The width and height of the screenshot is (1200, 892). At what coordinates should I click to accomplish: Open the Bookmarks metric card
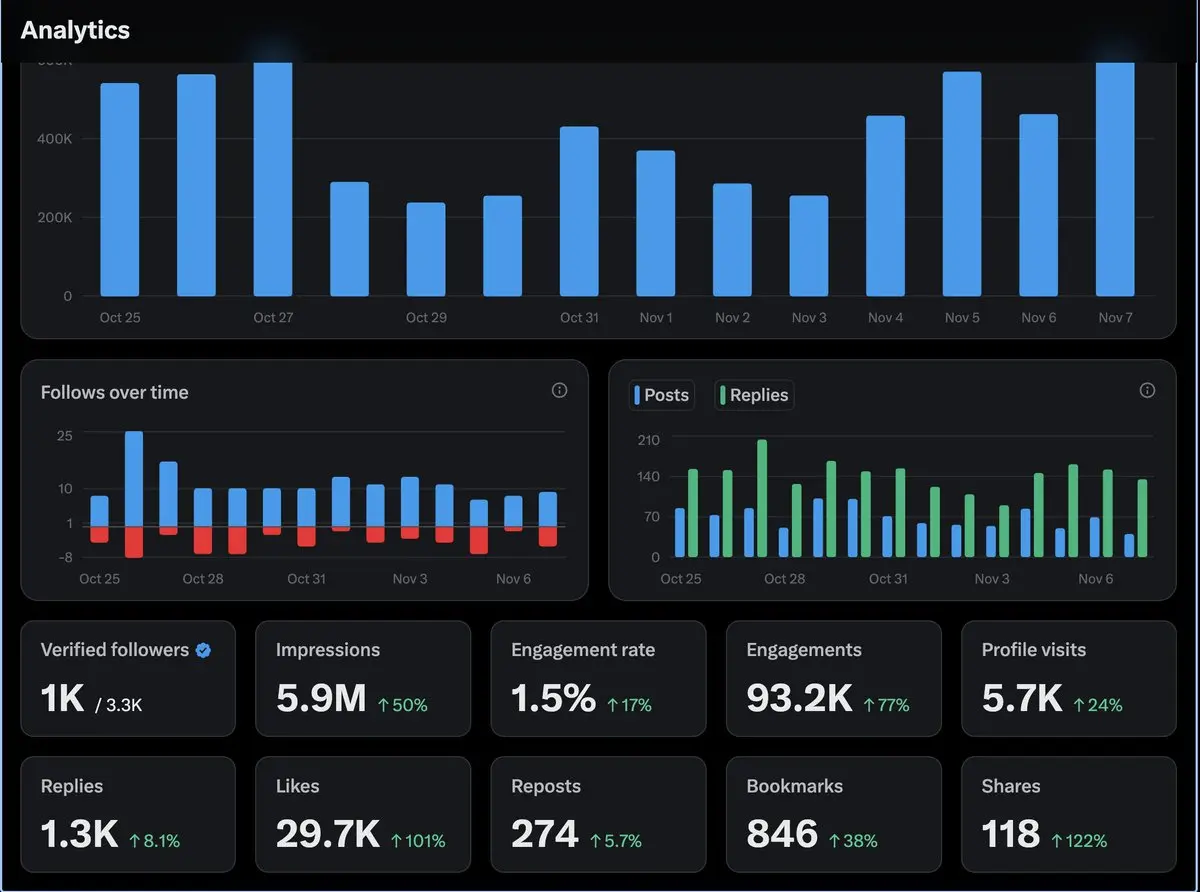click(x=834, y=814)
